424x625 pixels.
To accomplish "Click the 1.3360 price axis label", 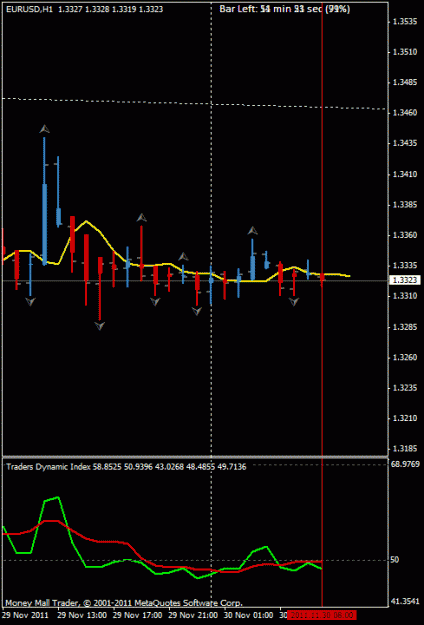I will tap(405, 235).
